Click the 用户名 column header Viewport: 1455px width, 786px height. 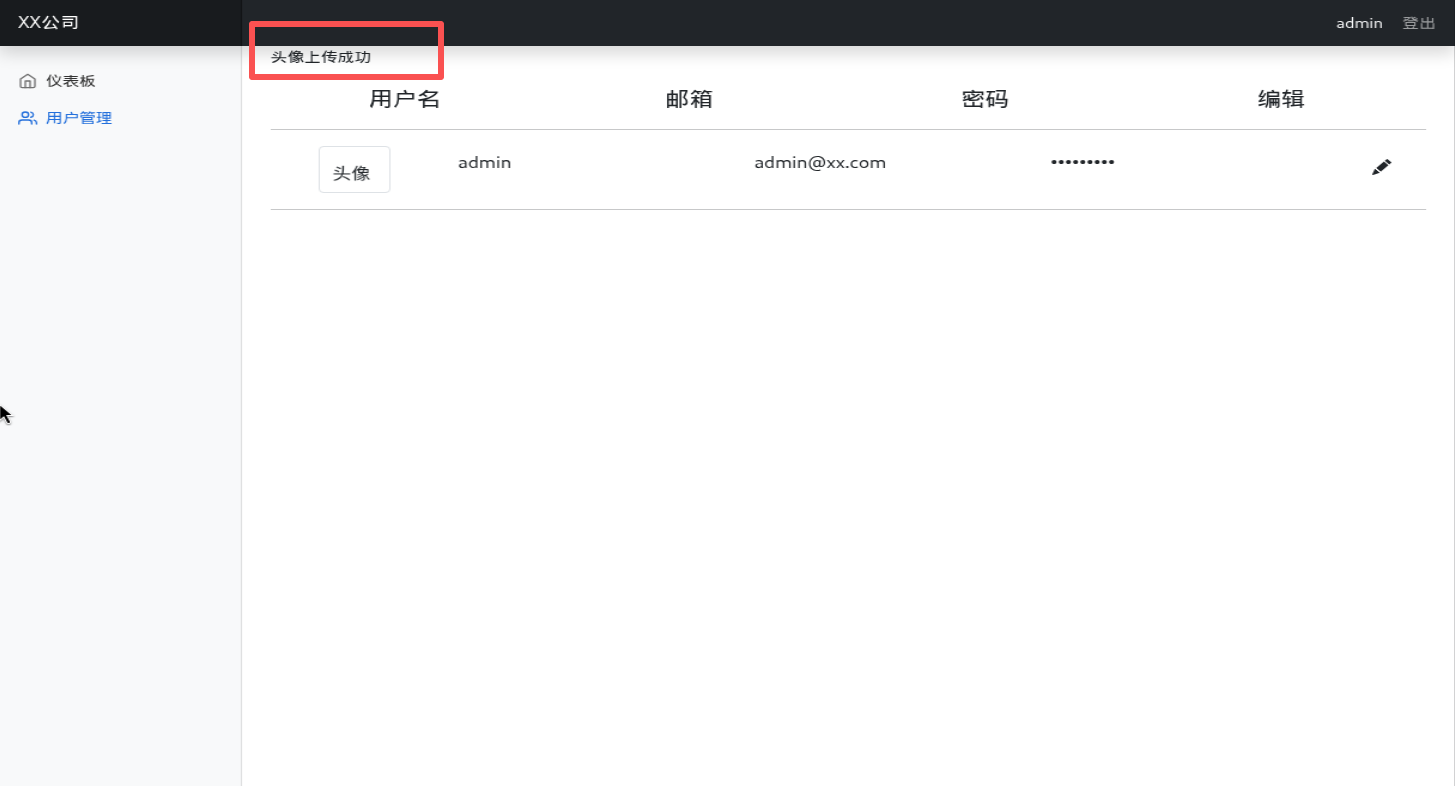point(404,99)
